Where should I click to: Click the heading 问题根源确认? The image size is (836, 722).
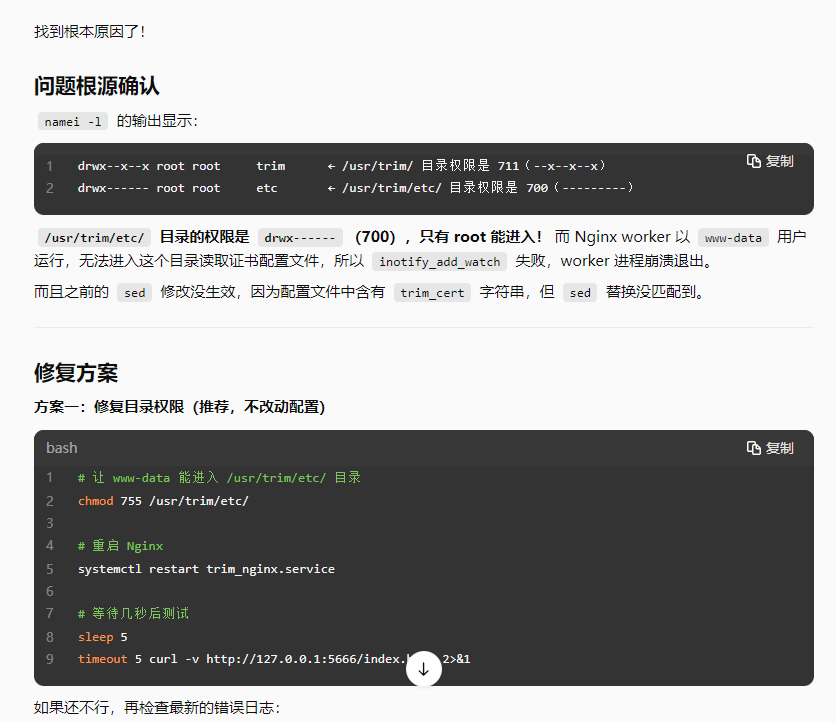97,86
